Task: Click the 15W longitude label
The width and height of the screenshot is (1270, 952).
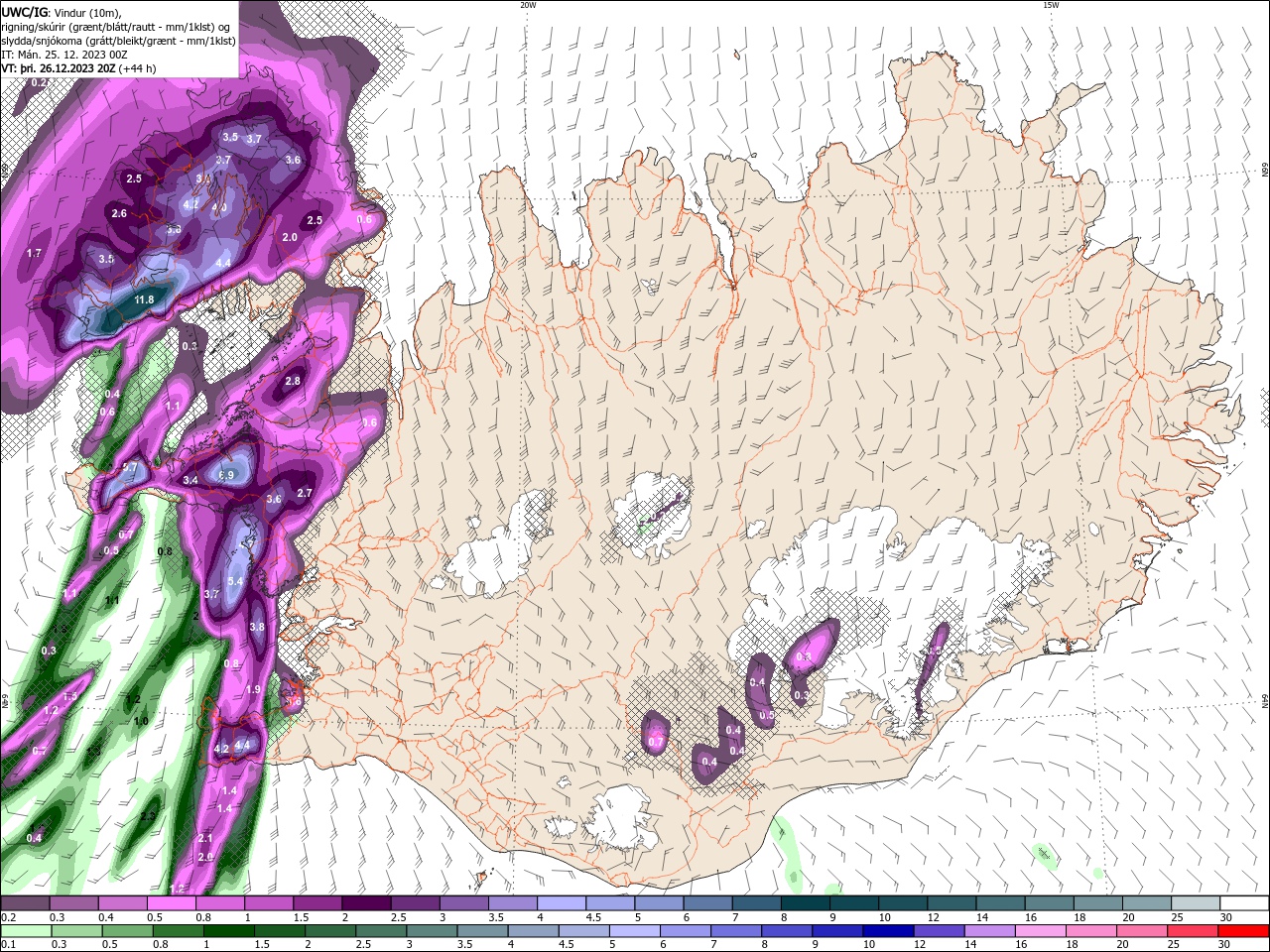Action: [1051, 5]
